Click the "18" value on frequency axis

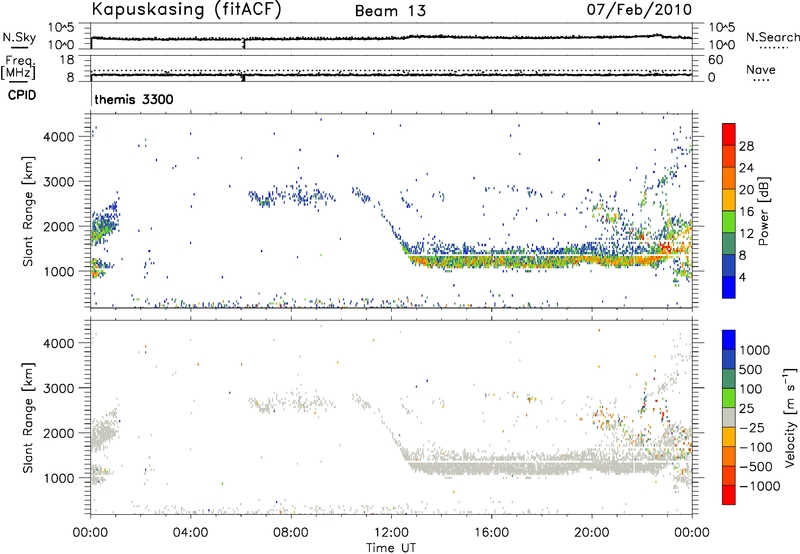pos(66,60)
